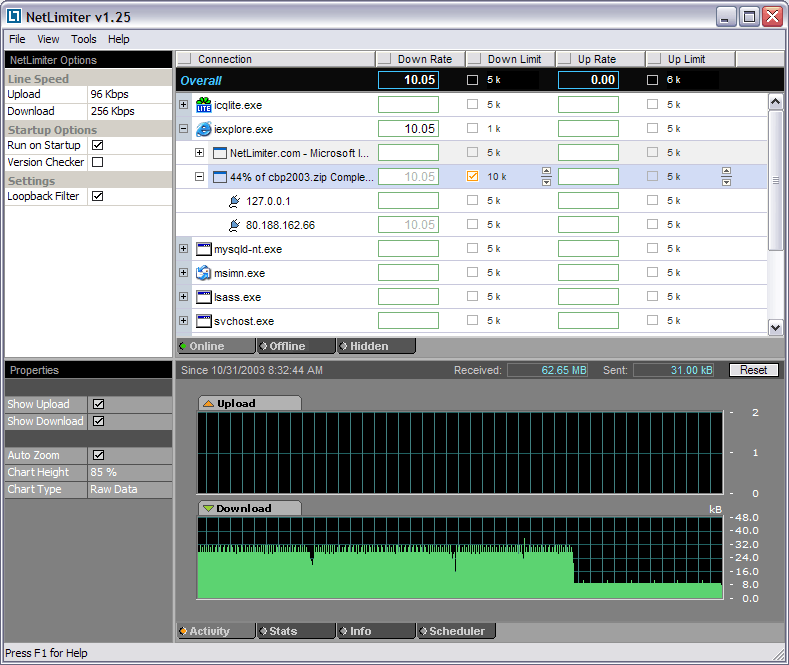Switch to the Stats tab
The height and width of the screenshot is (665, 789).
coord(296,631)
